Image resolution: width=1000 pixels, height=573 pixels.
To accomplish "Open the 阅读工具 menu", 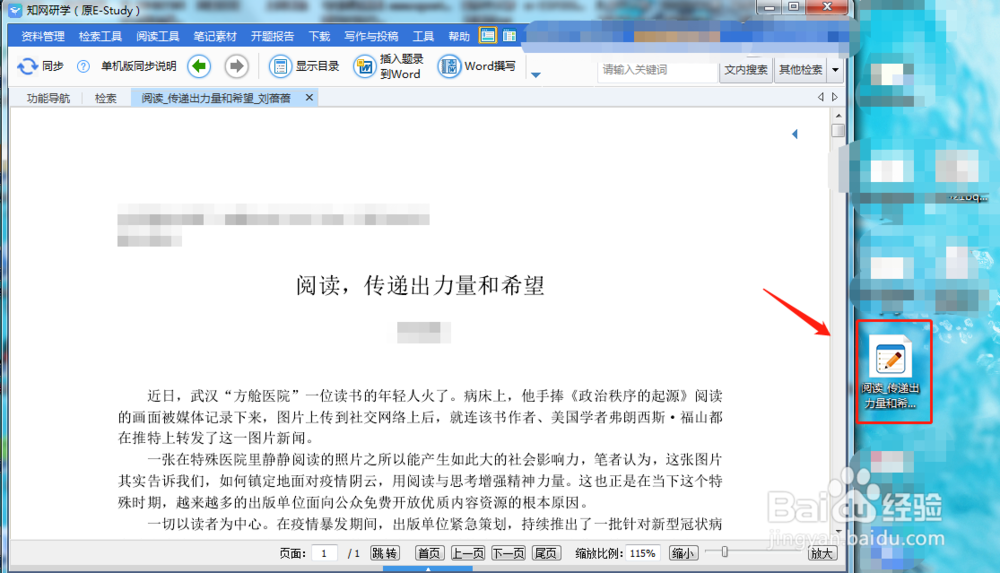I will point(158,36).
